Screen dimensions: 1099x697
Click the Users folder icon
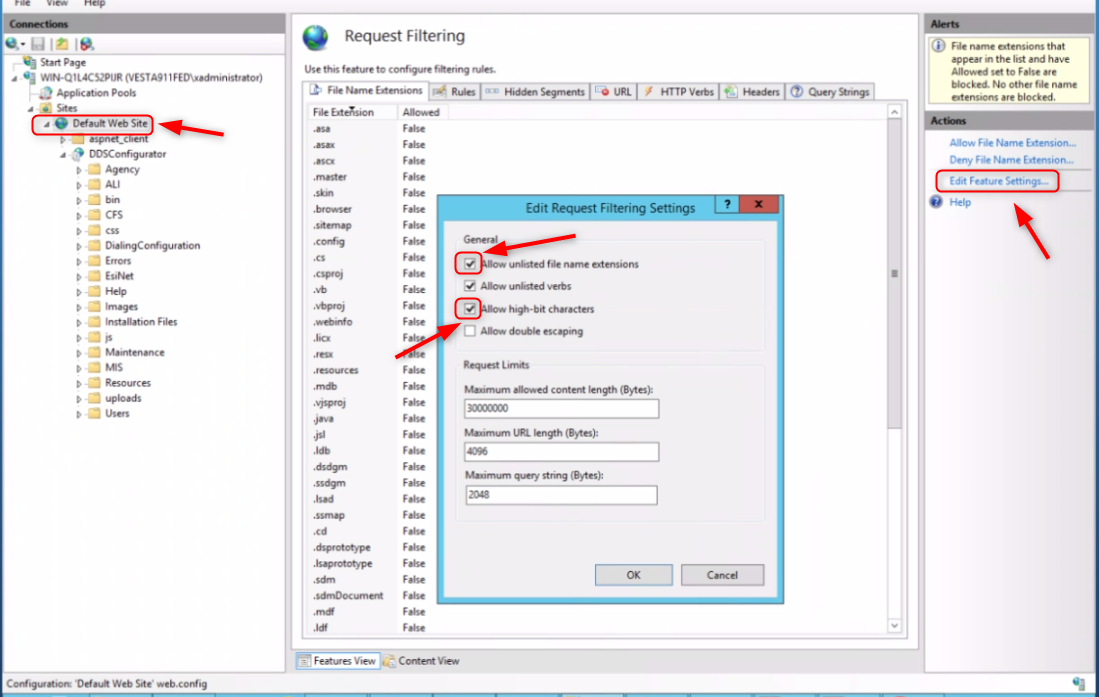point(94,414)
